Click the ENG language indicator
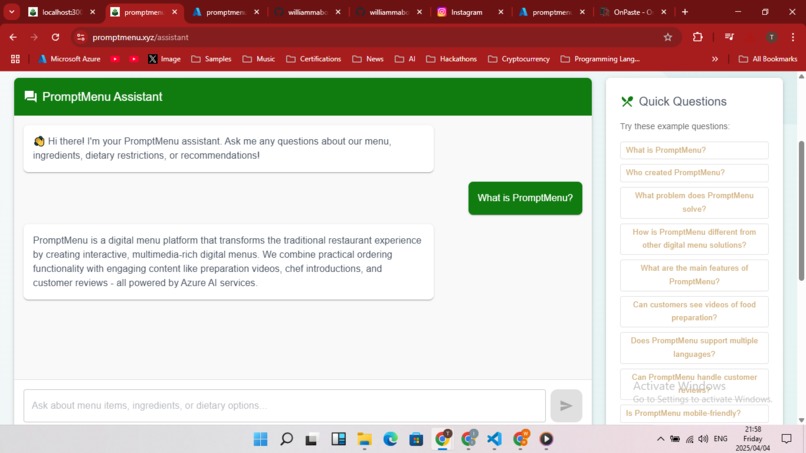 (x=721, y=439)
